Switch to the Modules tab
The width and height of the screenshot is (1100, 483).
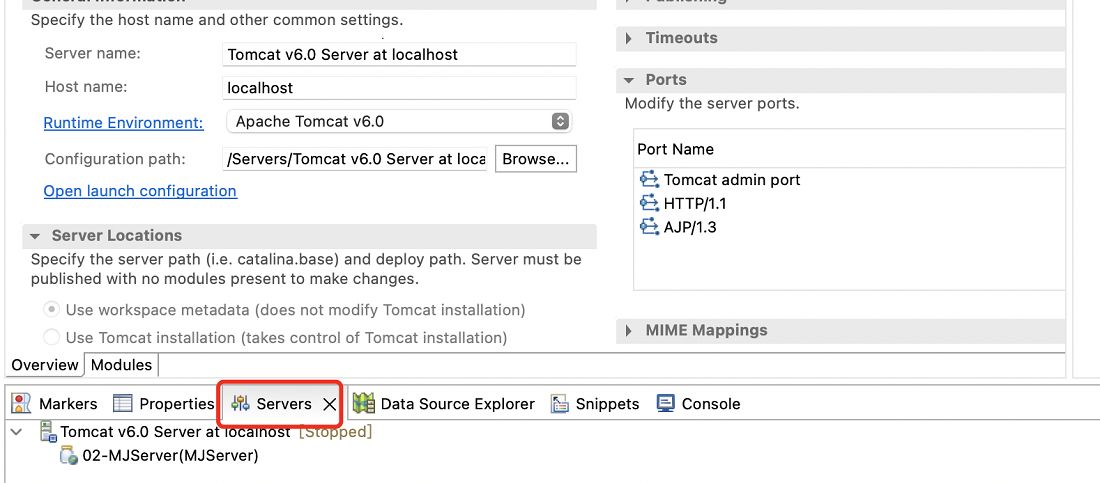pos(121,365)
